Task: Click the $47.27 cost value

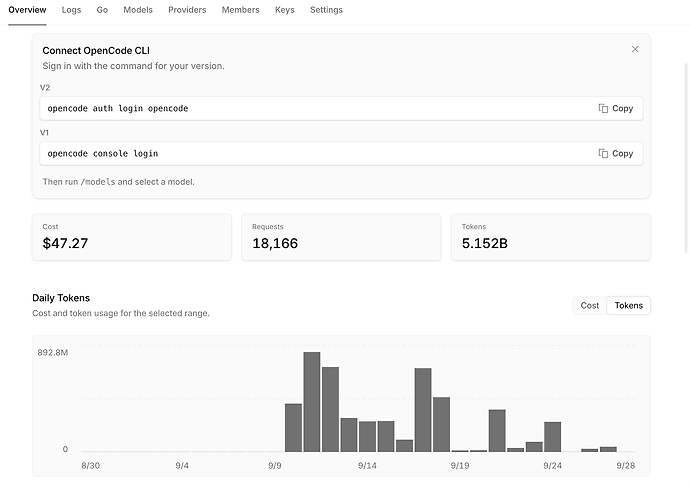Action: tap(65, 243)
